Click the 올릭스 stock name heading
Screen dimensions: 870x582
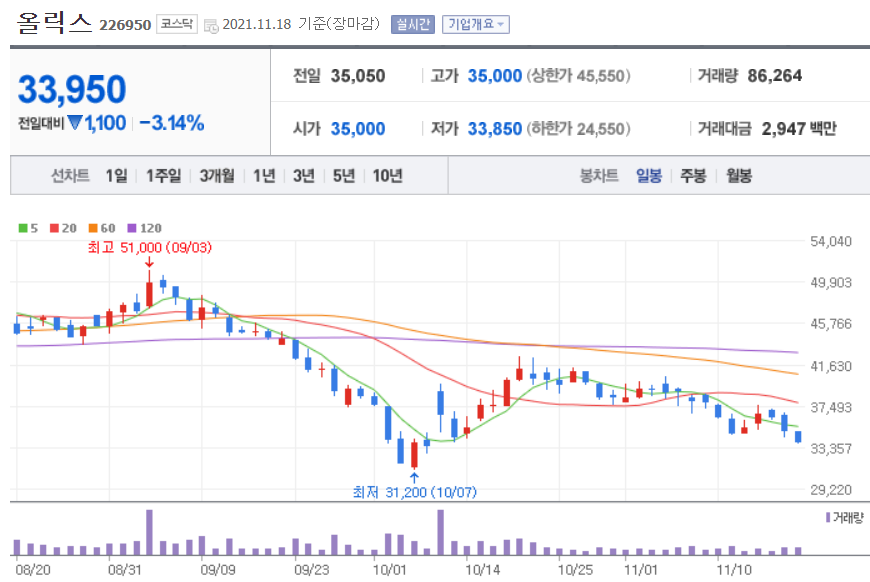54,23
